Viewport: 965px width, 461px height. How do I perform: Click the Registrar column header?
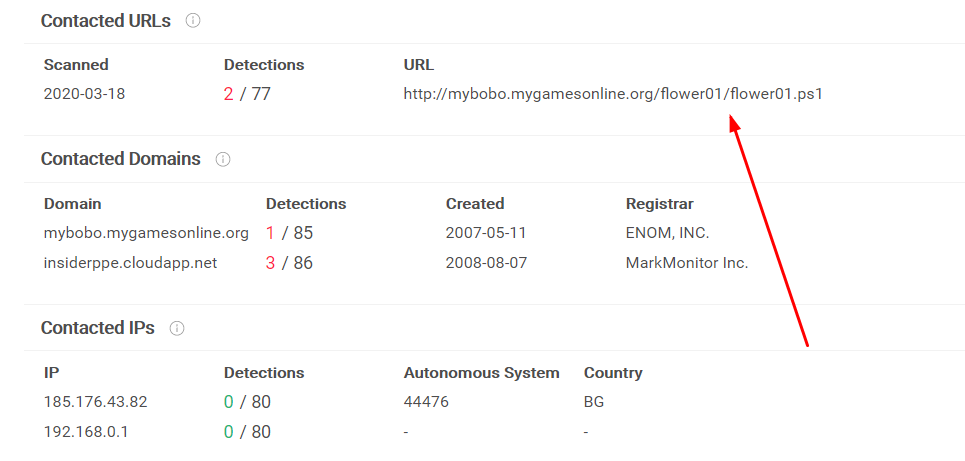coord(660,204)
